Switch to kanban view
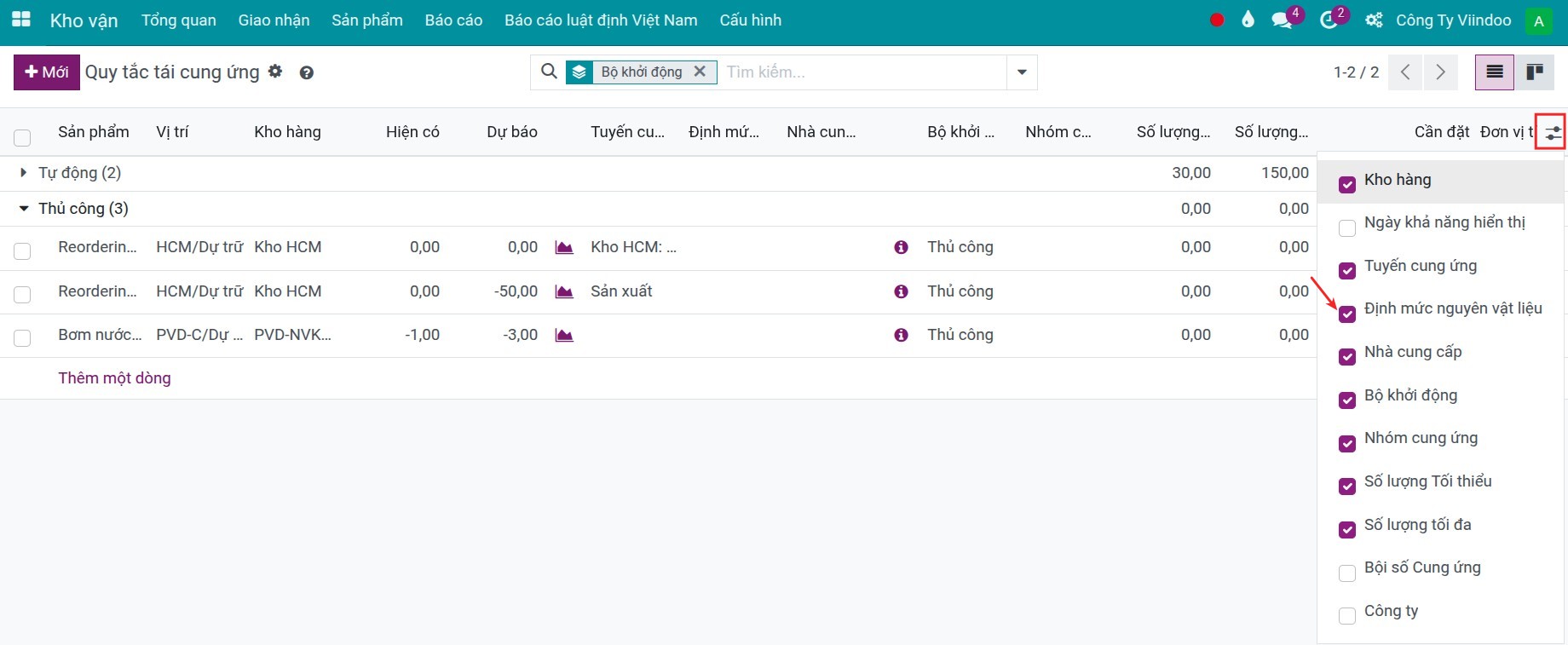 click(x=1535, y=72)
